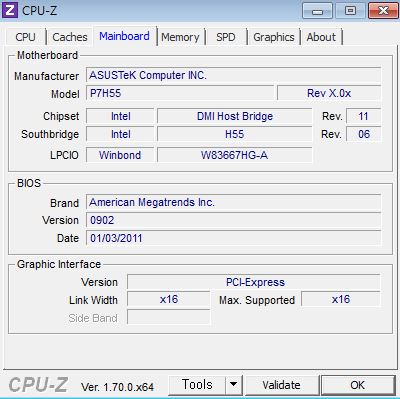Minimize the CPU-Z window
Screen dimensions: 400x399
[317, 11]
